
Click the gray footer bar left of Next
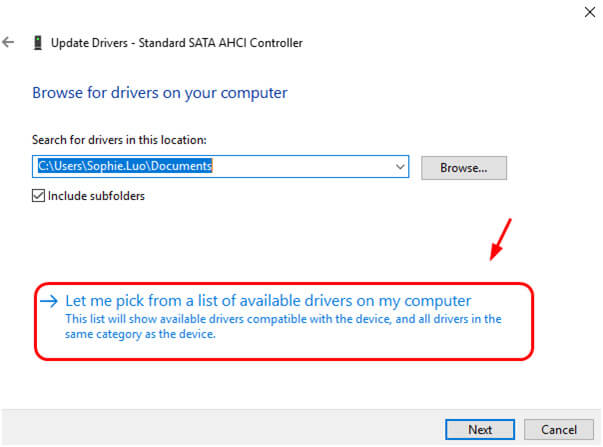pyautogui.click(x=223, y=427)
